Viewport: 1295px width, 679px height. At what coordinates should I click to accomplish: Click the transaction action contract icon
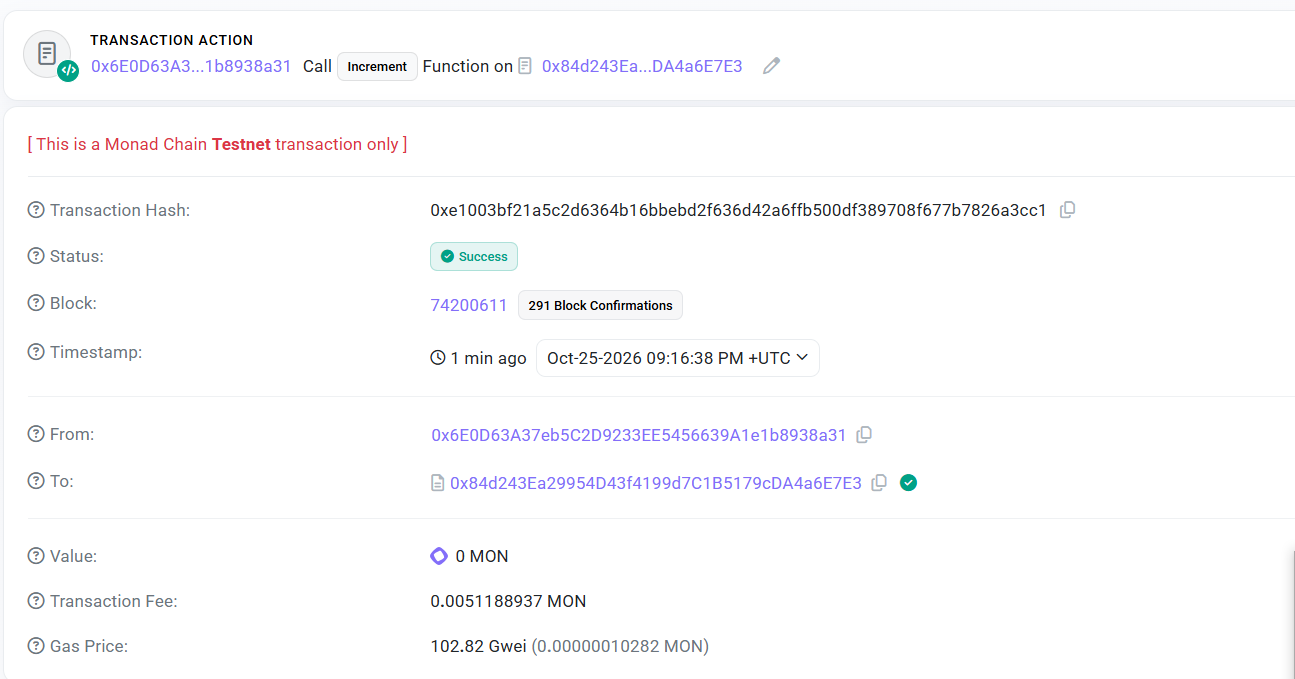(x=47, y=54)
